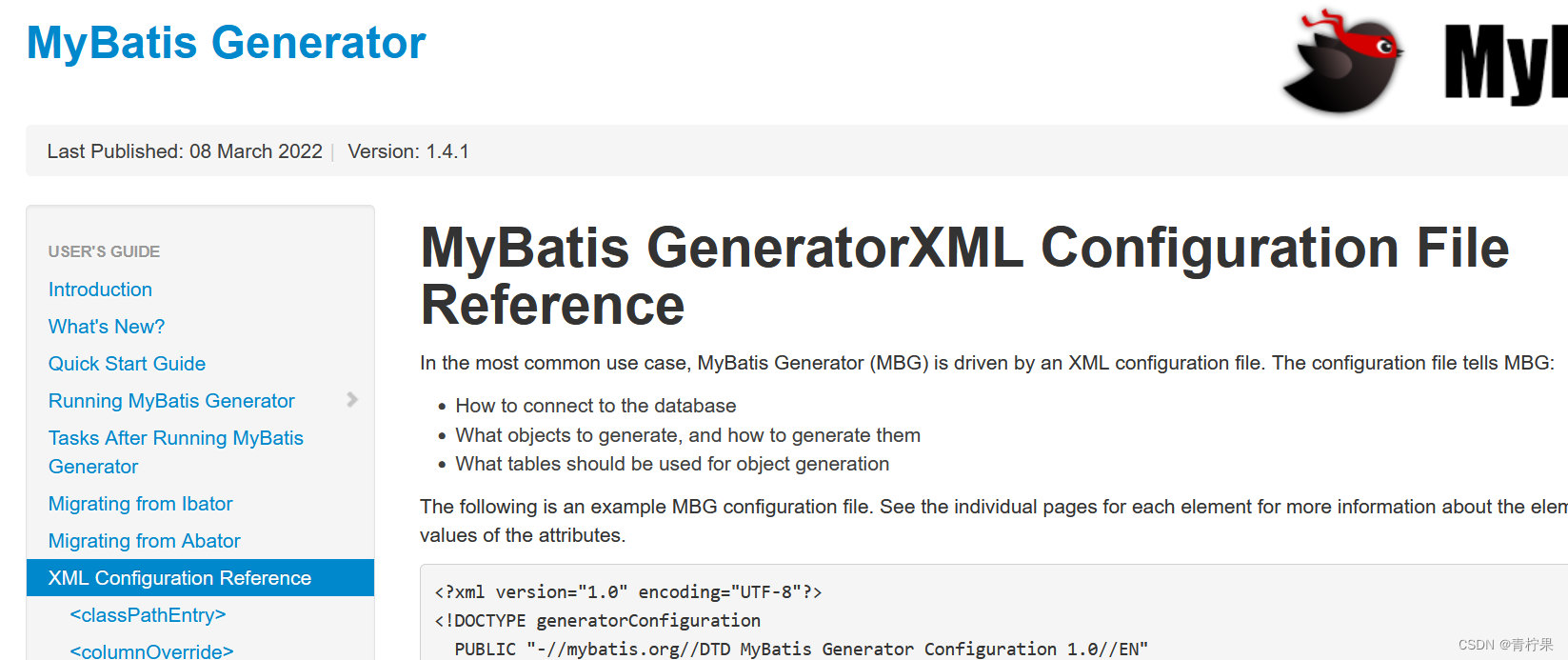The height and width of the screenshot is (660, 1568).
Task: Collapse the XML Configuration Reference section
Action: click(179, 577)
